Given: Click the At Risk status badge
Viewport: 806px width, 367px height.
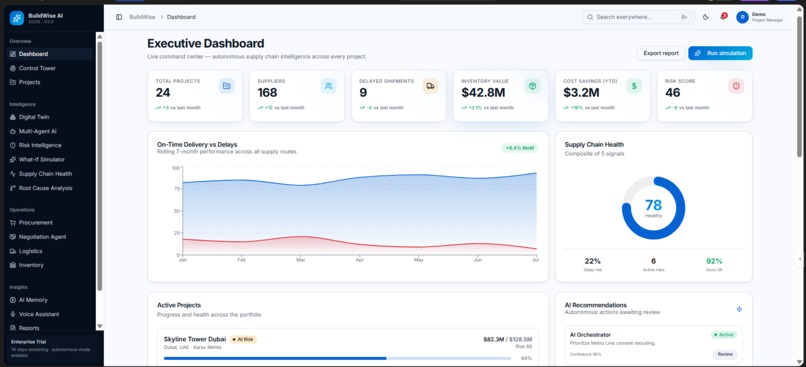Looking at the screenshot, I should [243, 339].
